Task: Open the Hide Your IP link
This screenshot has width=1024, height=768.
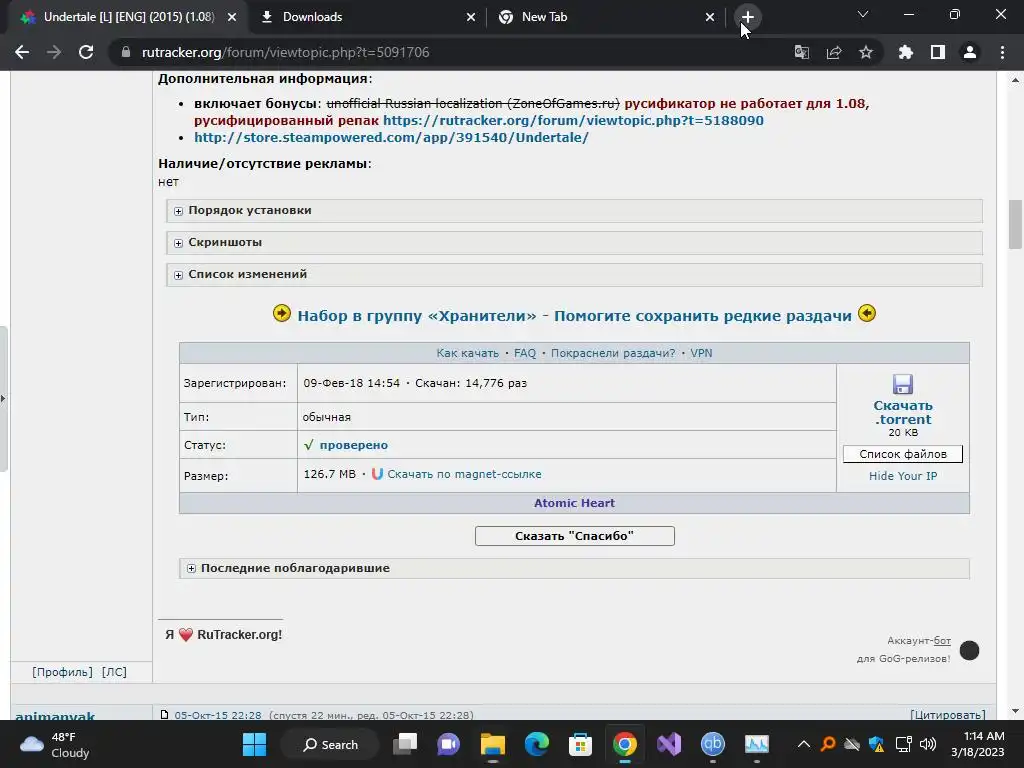Action: pyautogui.click(x=903, y=476)
